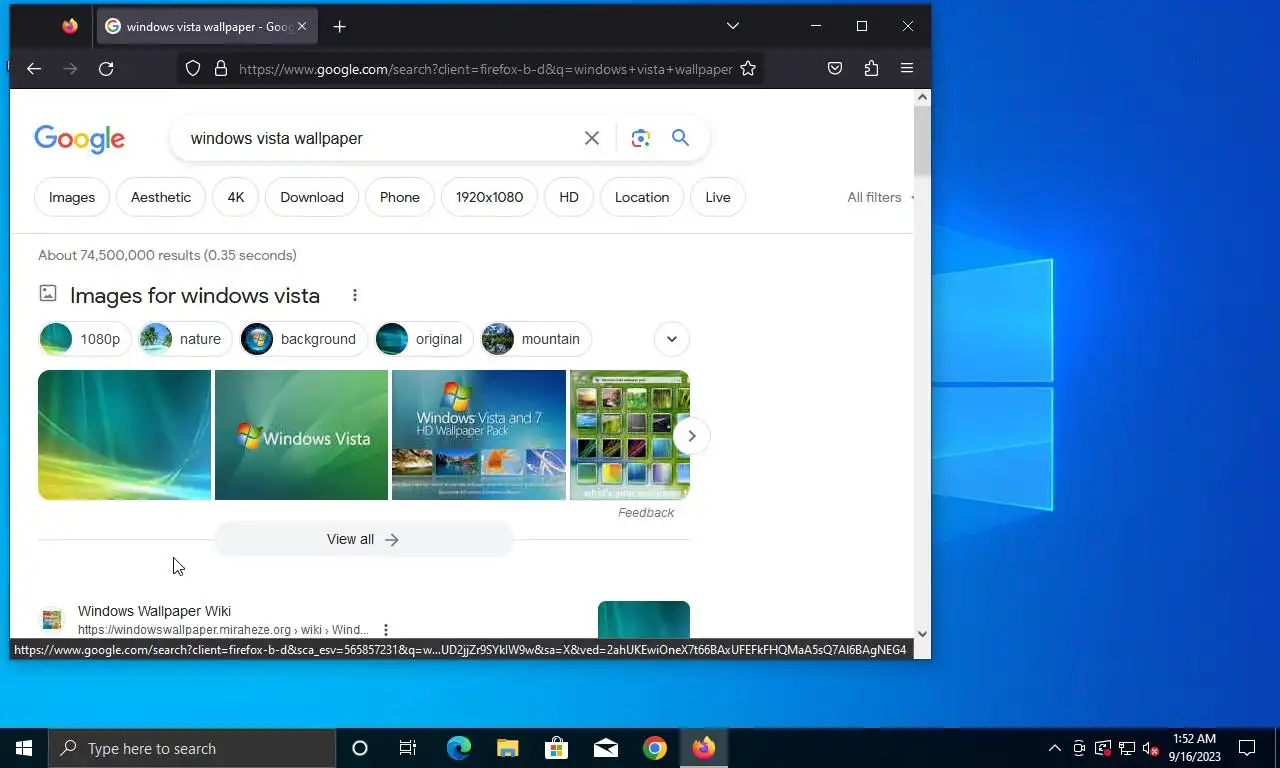Click the page scrollbar up arrow
This screenshot has width=1280, height=768.
pyautogui.click(x=922, y=97)
